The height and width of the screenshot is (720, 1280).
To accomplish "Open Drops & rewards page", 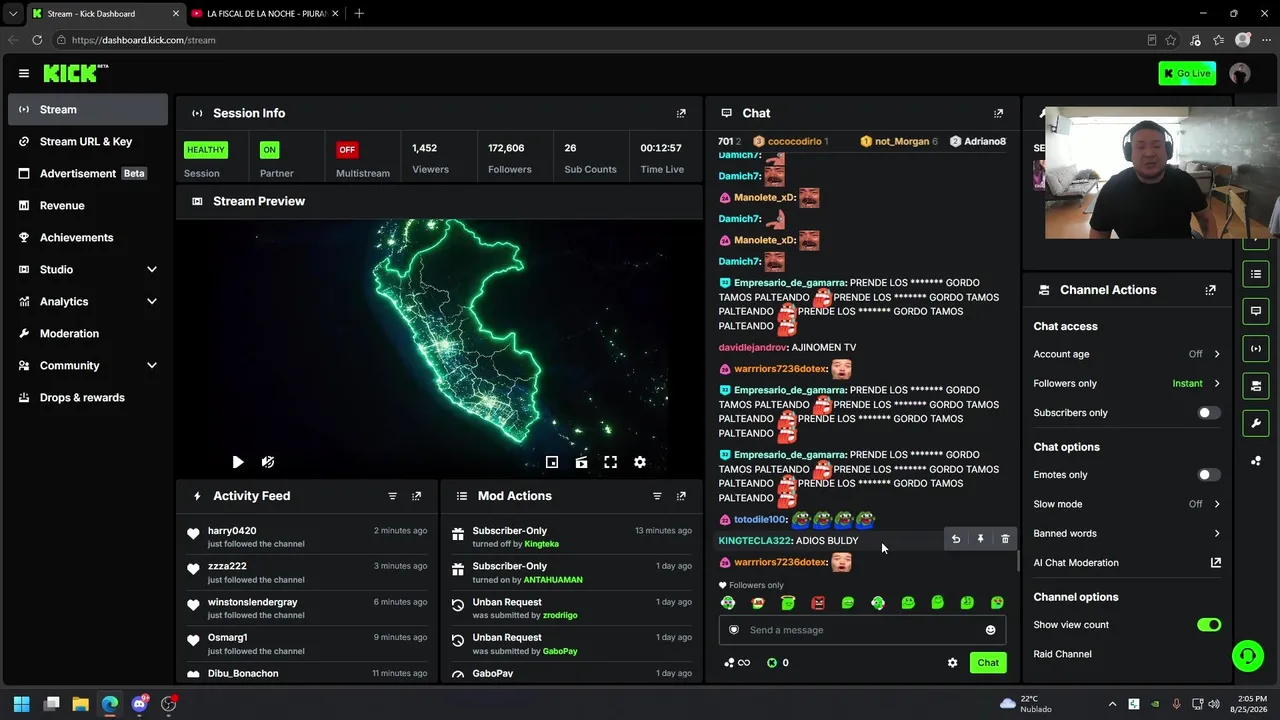I will [88, 397].
